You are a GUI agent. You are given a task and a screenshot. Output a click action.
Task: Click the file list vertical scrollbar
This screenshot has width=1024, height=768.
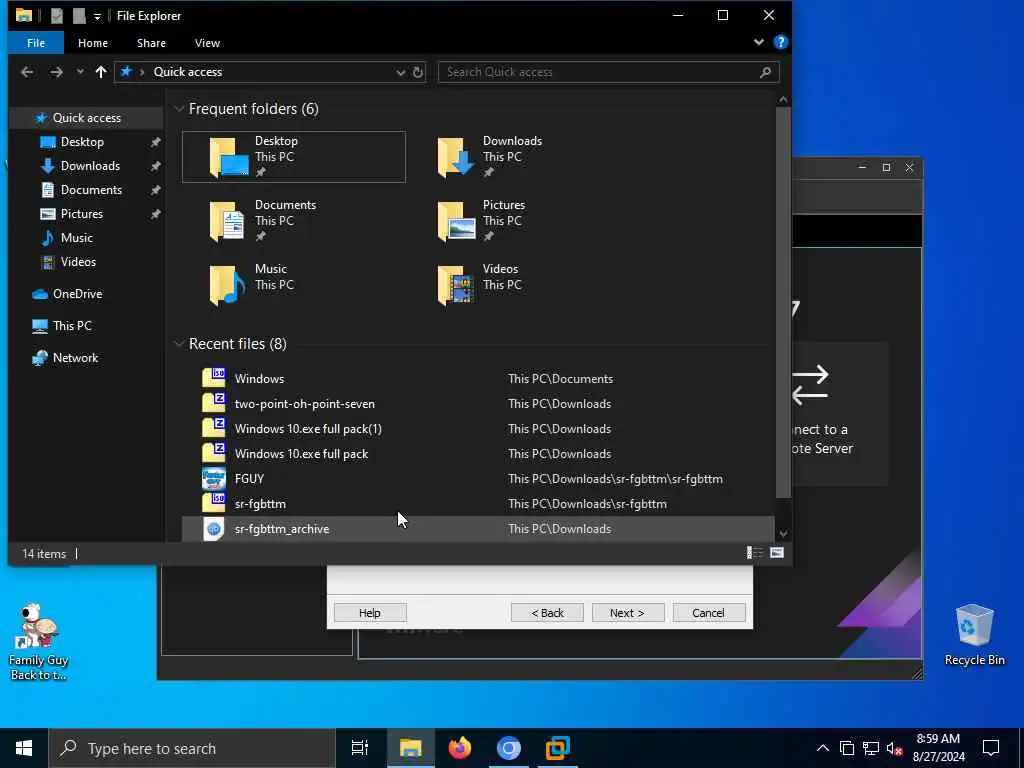coord(783,302)
